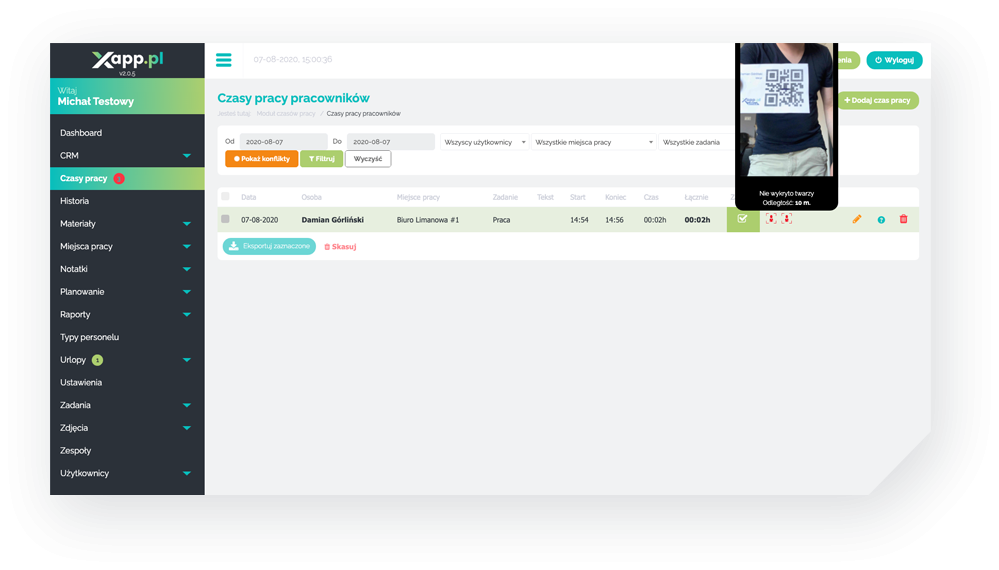
Task: Click Moduł czasów pracy breadcrumb
Action: point(285,114)
